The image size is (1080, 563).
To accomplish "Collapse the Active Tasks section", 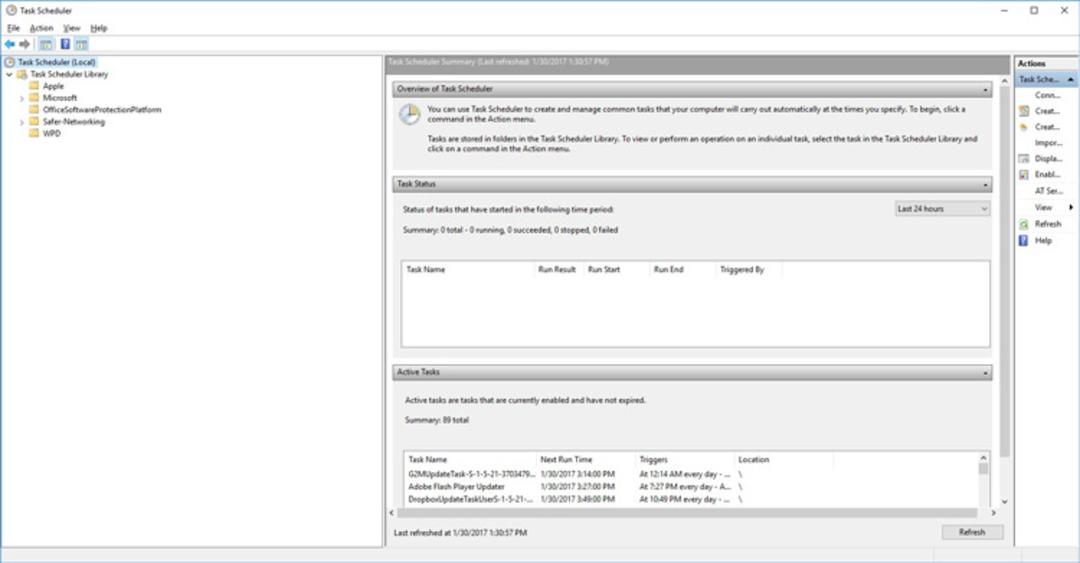I will [985, 373].
